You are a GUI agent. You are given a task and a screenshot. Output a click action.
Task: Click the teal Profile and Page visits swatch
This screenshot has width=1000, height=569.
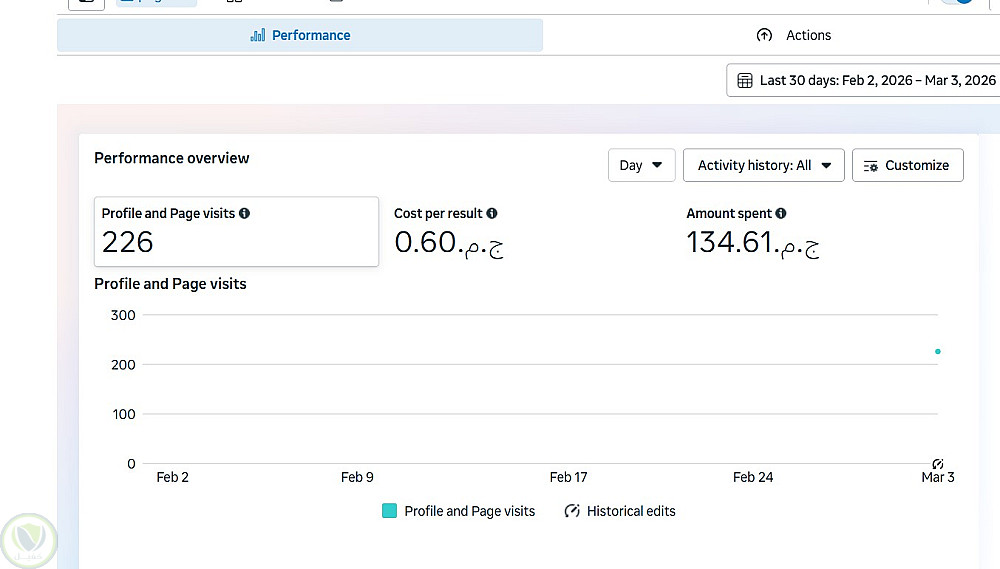[x=390, y=511]
